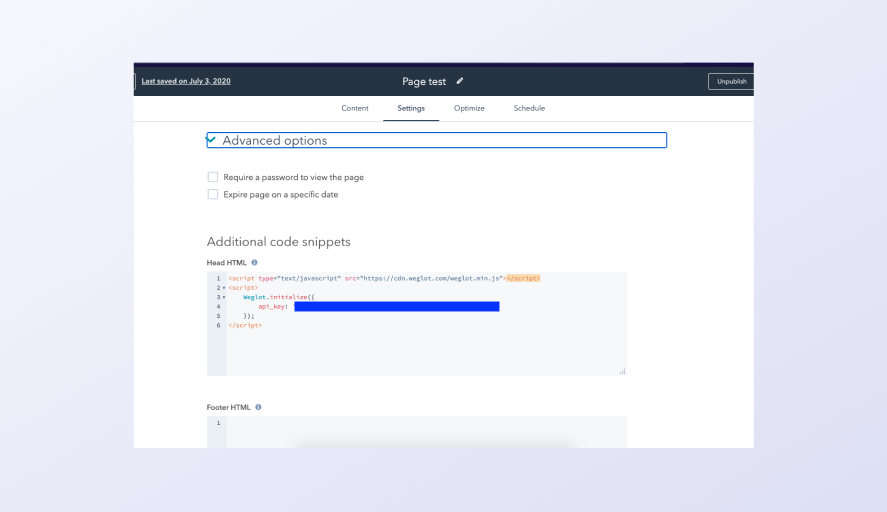The height and width of the screenshot is (512, 887).
Task: Collapse the Advanced options section
Action: click(437, 140)
